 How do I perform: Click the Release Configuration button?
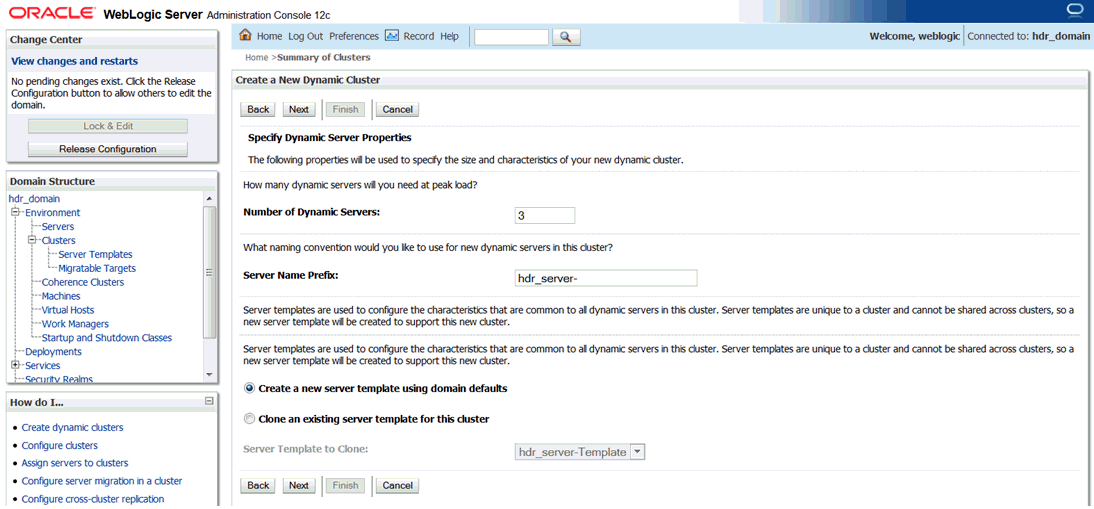coord(107,149)
